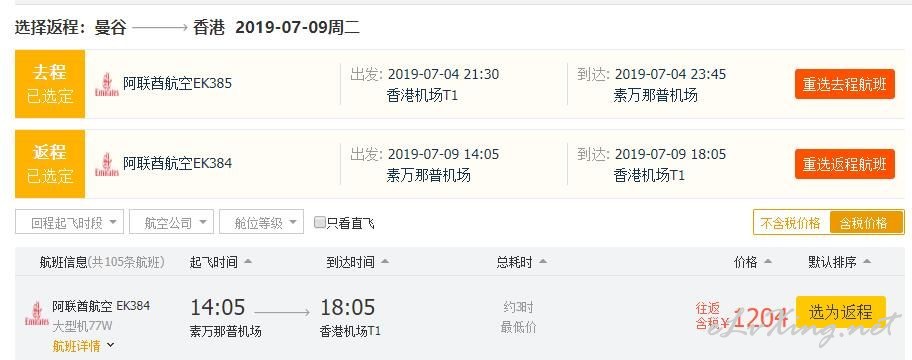The width and height of the screenshot is (912, 360).
Task: Click 重选返程航班 button
Action: tap(845, 164)
